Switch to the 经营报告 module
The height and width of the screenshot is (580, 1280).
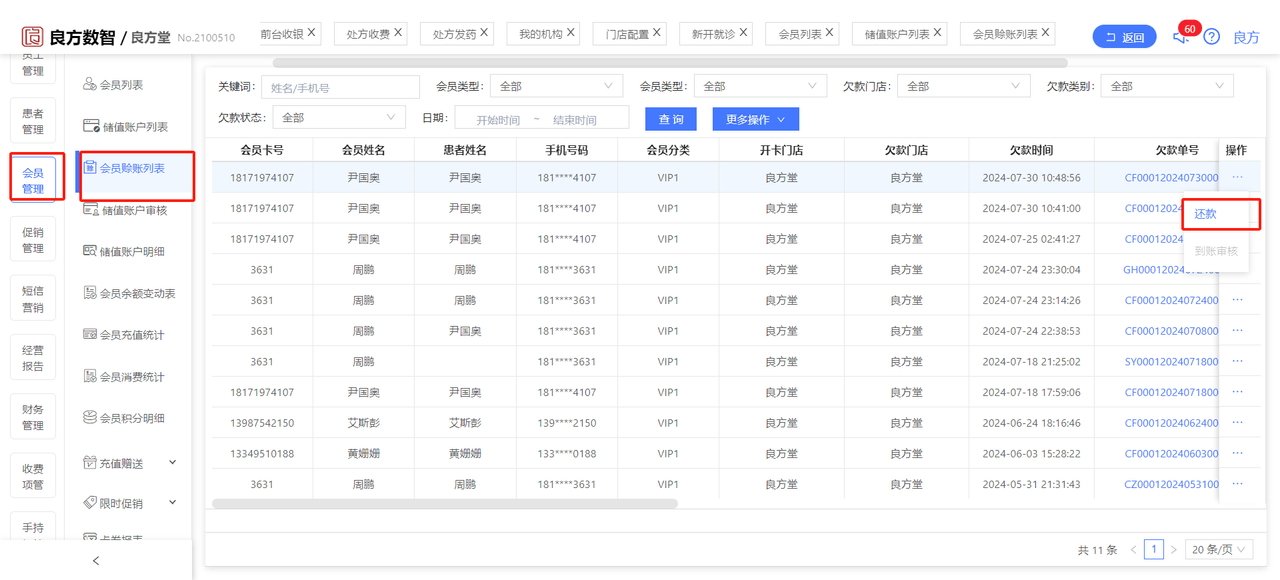(x=33, y=358)
